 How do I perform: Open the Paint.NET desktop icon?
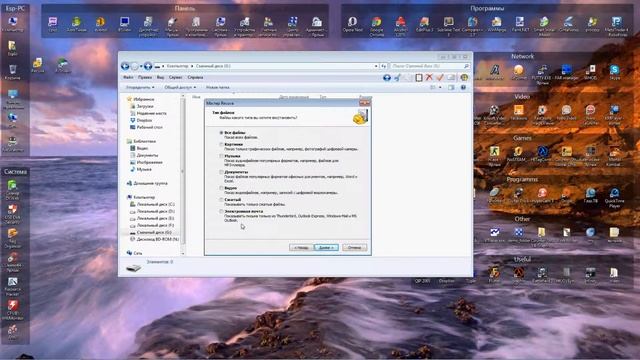520,24
